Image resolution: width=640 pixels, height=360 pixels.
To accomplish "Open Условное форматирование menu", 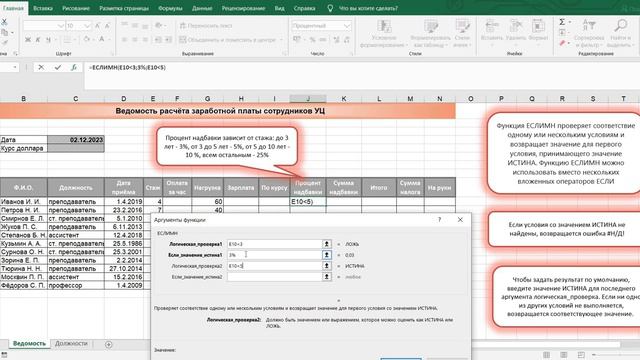I will click(x=384, y=33).
